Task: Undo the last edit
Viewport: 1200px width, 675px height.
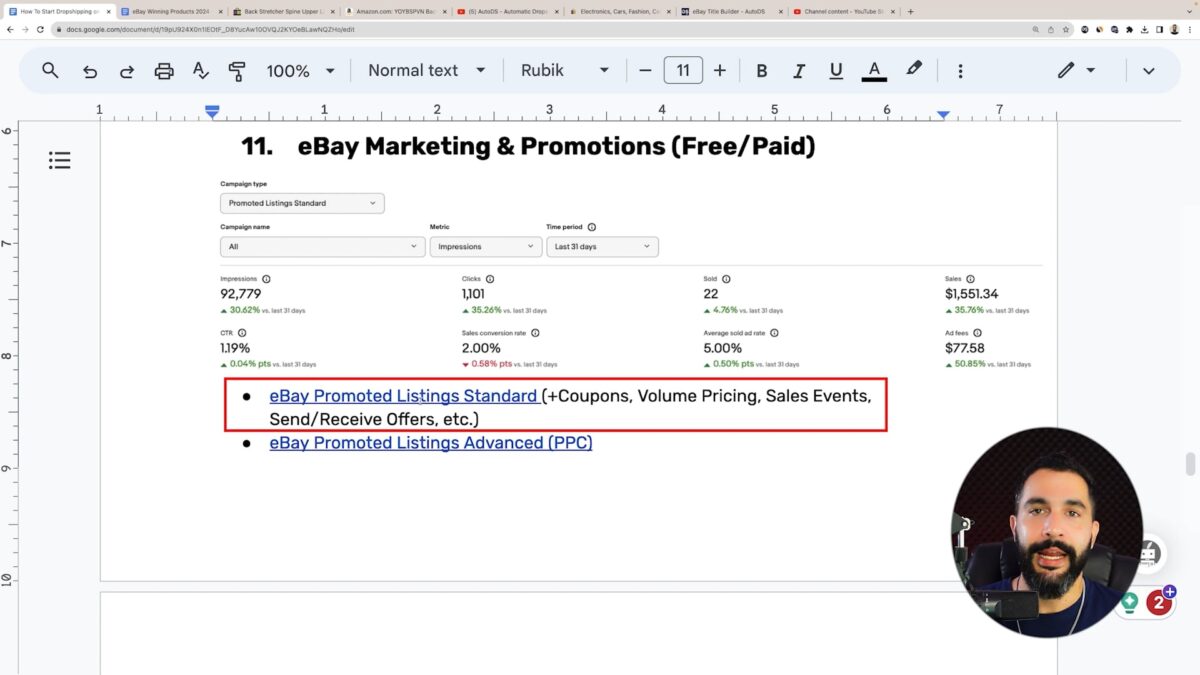Action: (90, 71)
